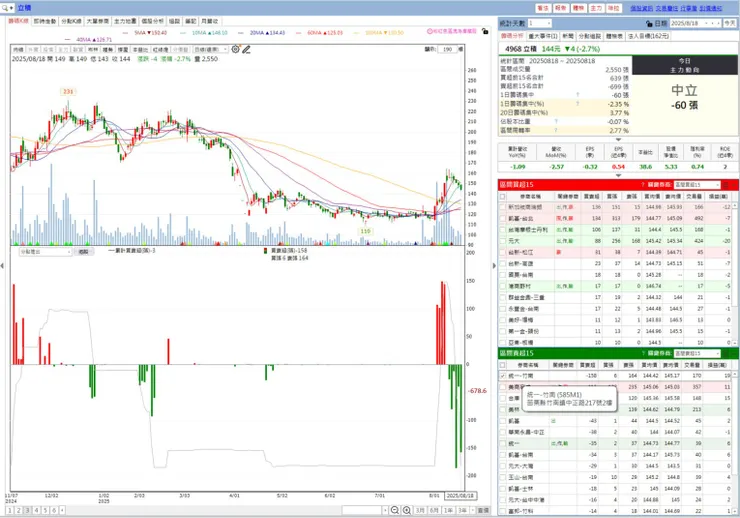Tick the checkbox for 元大-大灣 row
740x518 pixels.
[x=503, y=466]
